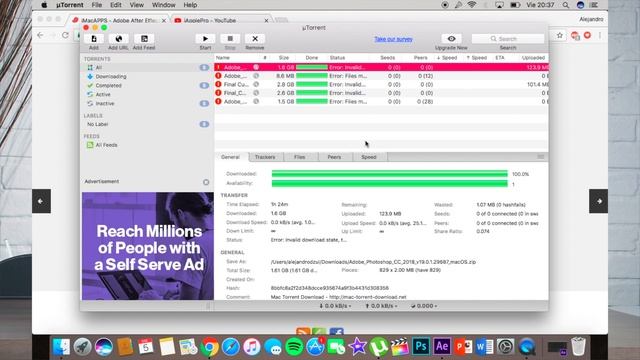
Task: Select All Feeds in sidebar
Action: coord(106,145)
